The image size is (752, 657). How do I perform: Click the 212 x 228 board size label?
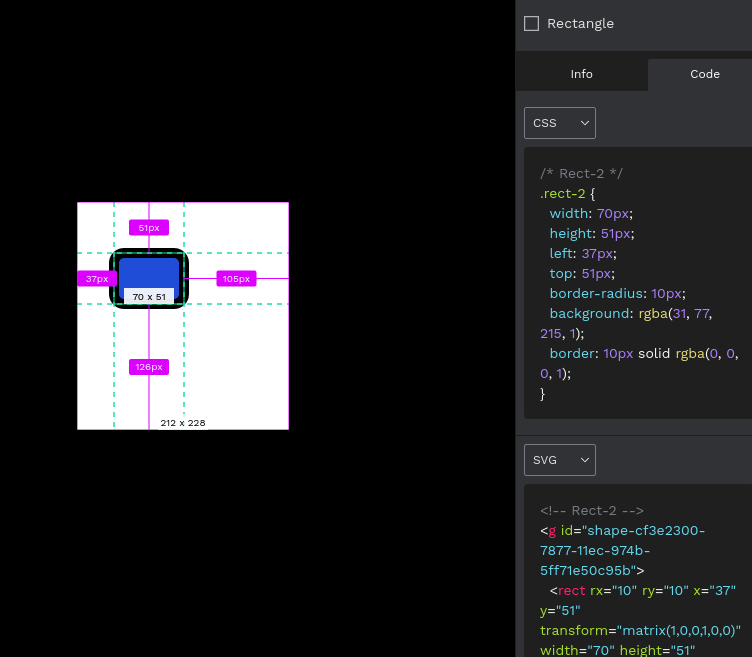(x=182, y=423)
